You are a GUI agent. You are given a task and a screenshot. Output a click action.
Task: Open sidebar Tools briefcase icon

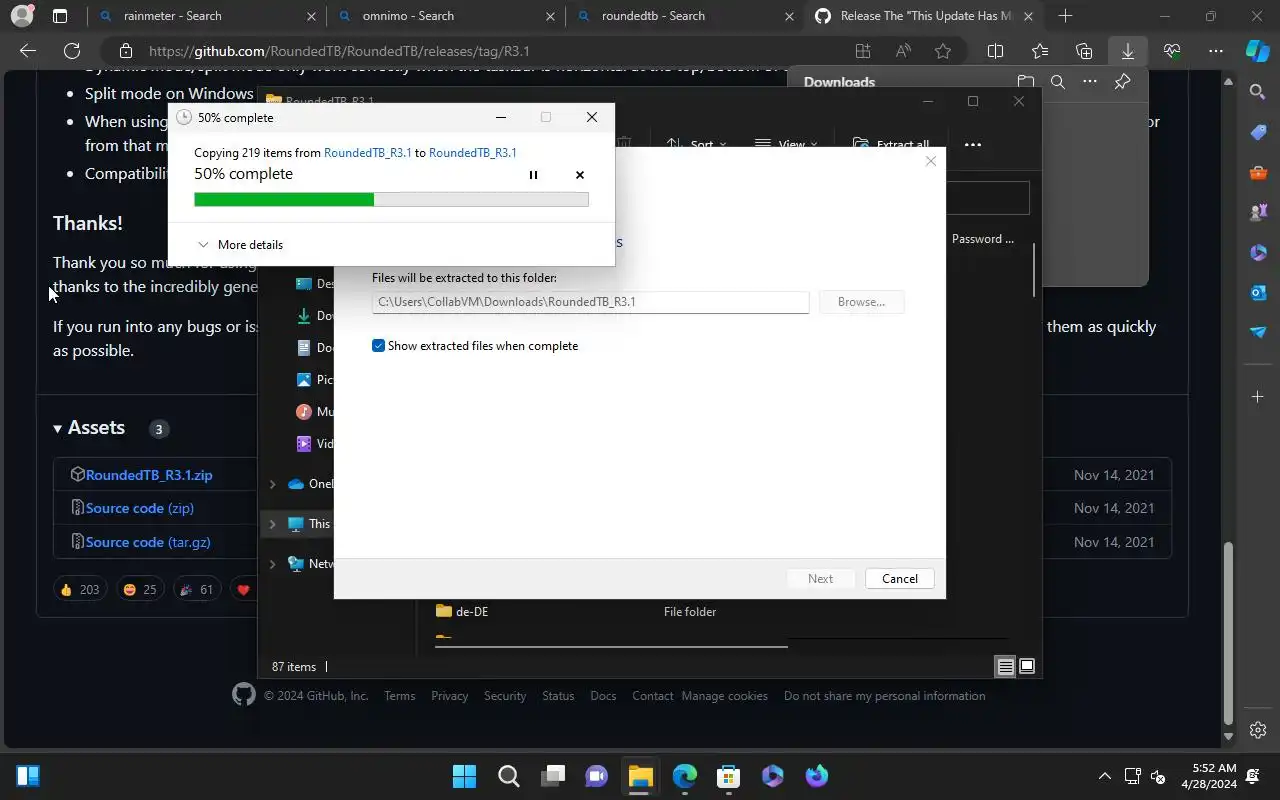[x=1258, y=172]
